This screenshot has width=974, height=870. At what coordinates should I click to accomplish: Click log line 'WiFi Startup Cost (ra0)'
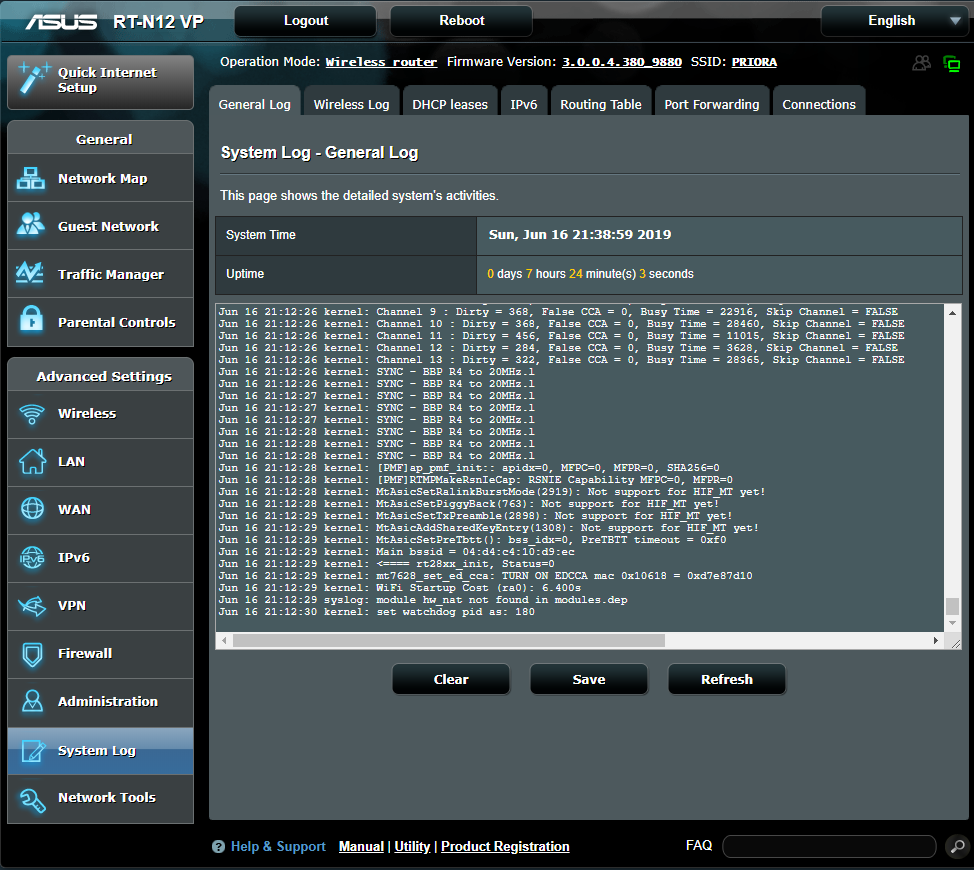pyautogui.click(x=400, y=588)
